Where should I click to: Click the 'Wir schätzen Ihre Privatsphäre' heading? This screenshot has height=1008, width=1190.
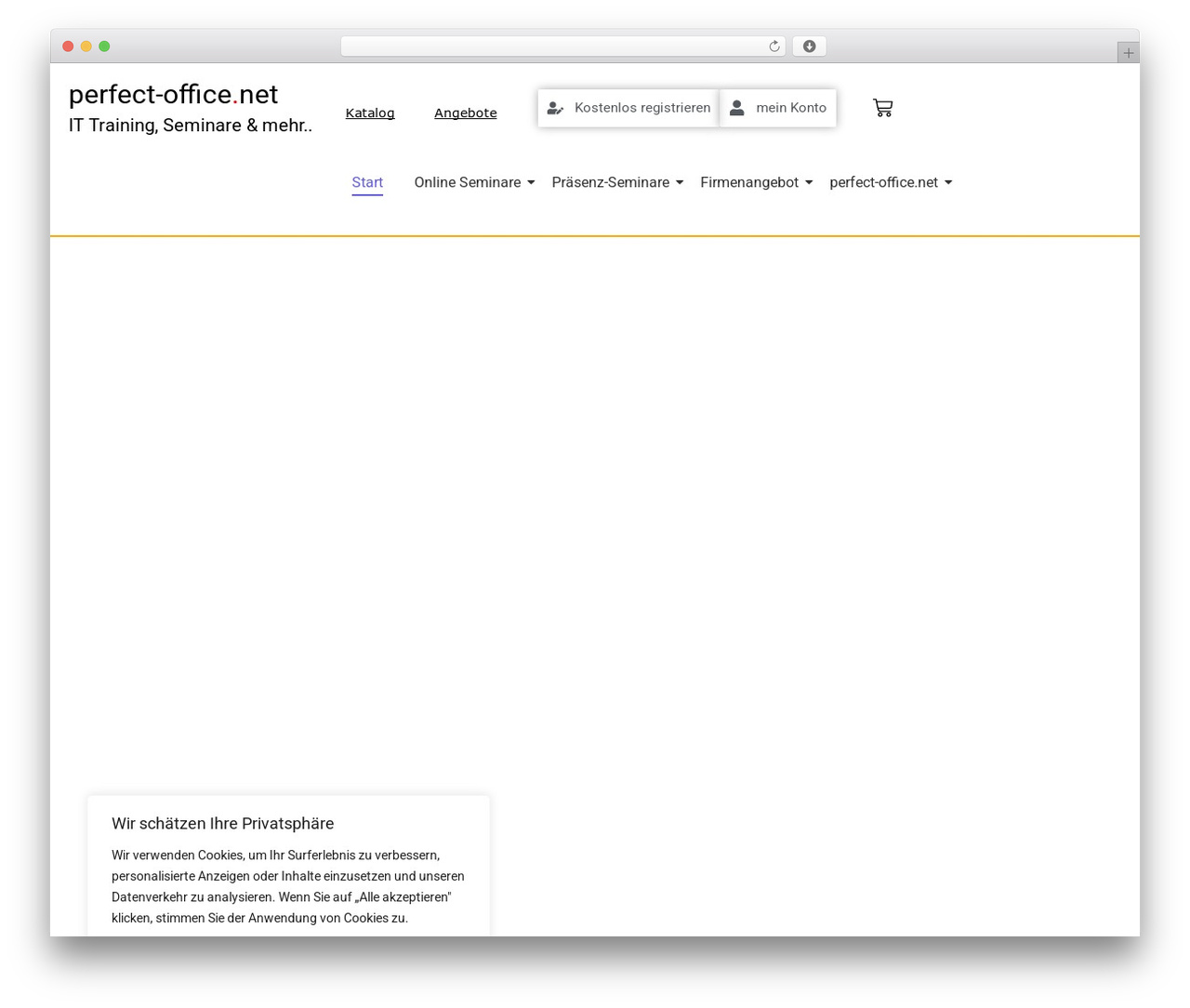223,823
